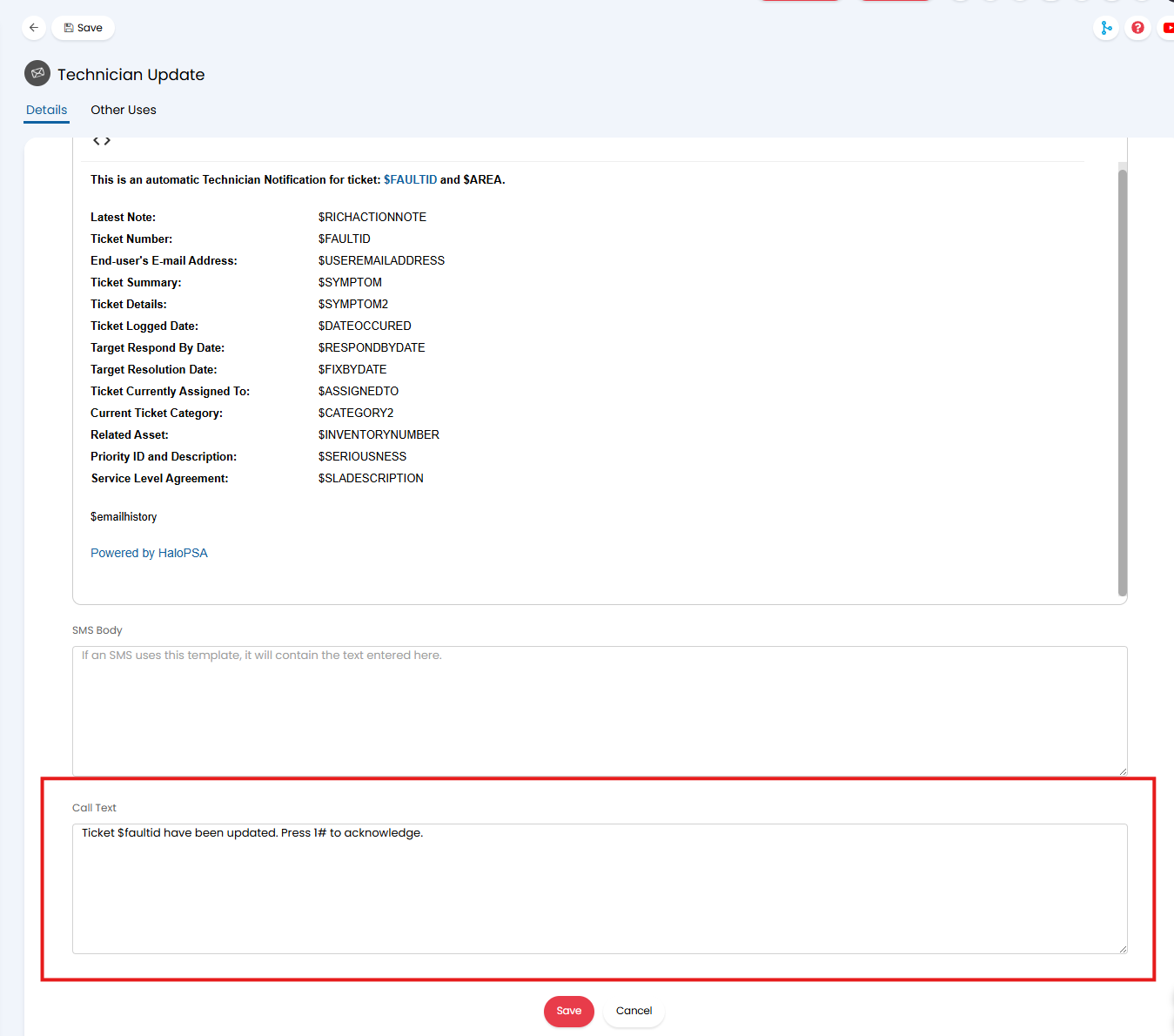Click the SMS Body resize handle

[x=1123, y=770]
